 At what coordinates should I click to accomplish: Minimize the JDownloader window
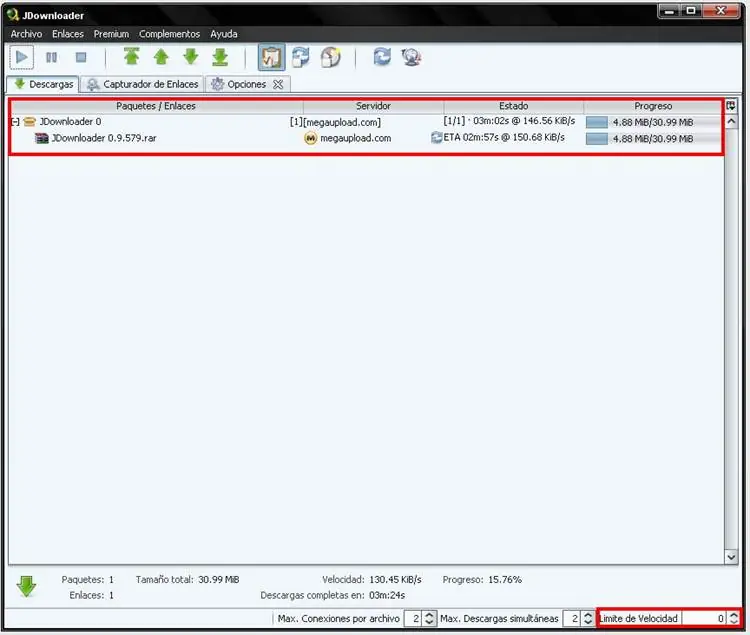[670, 11]
